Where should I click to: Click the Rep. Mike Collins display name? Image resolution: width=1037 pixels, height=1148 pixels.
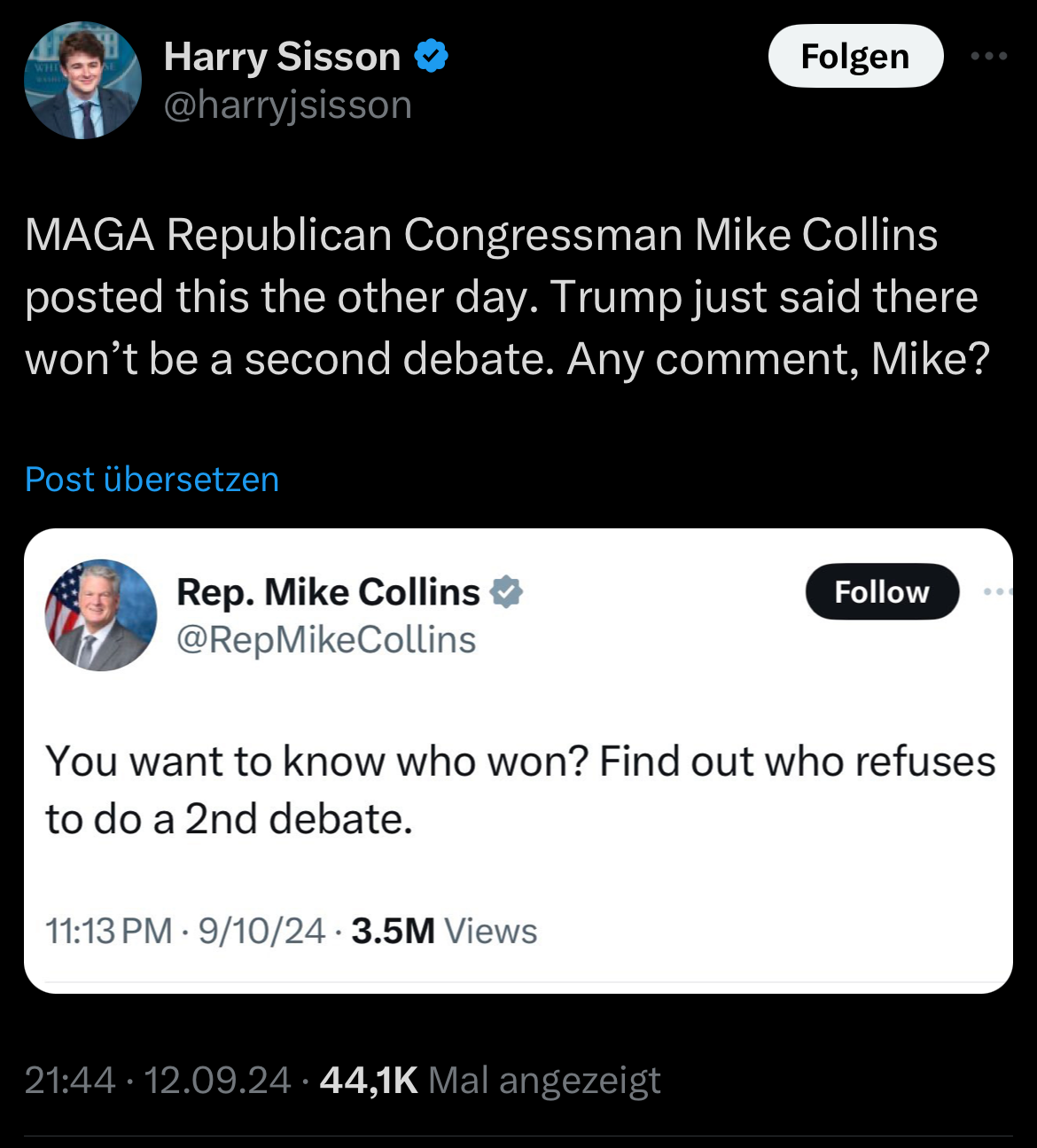[328, 592]
